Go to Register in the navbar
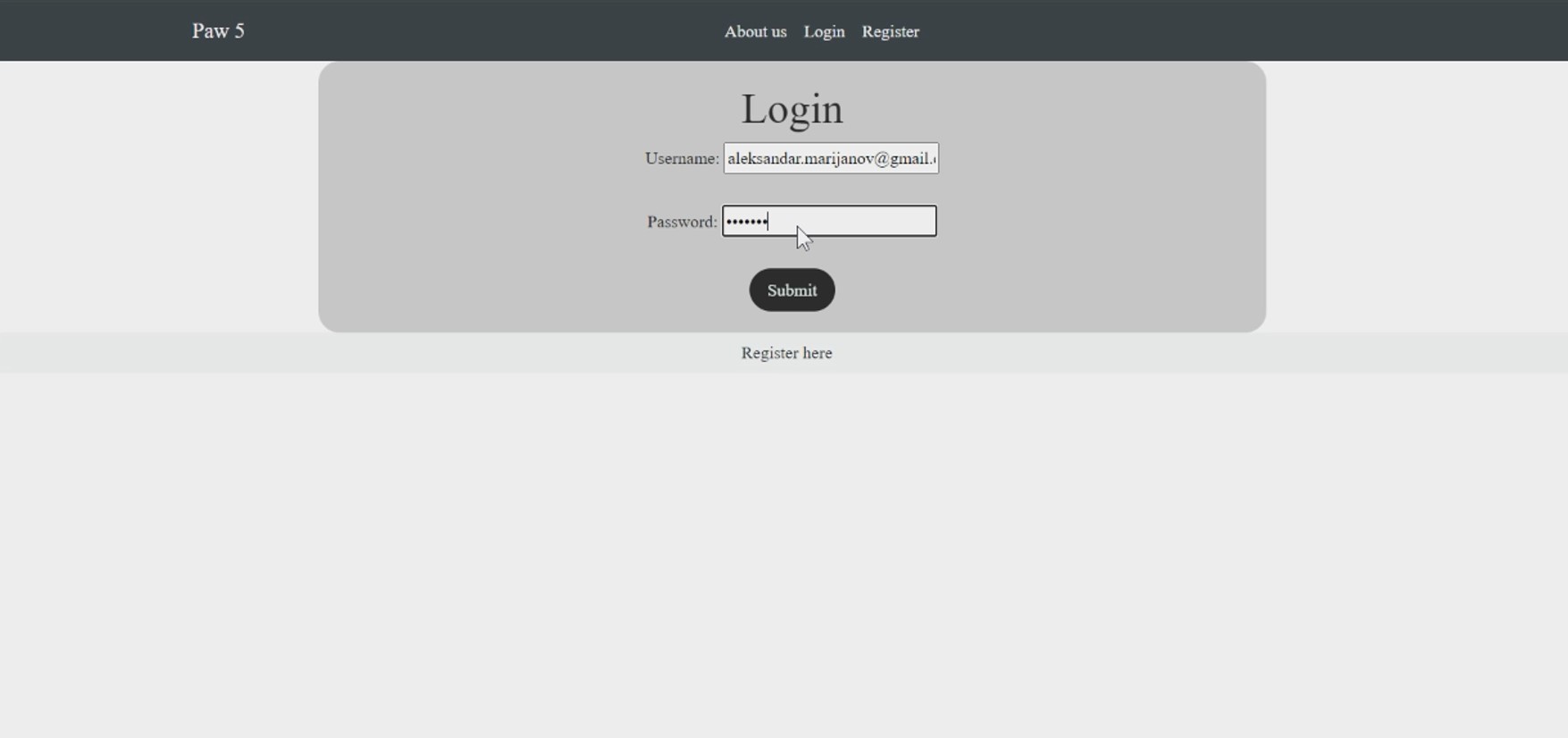This screenshot has width=1568, height=738. click(x=890, y=32)
